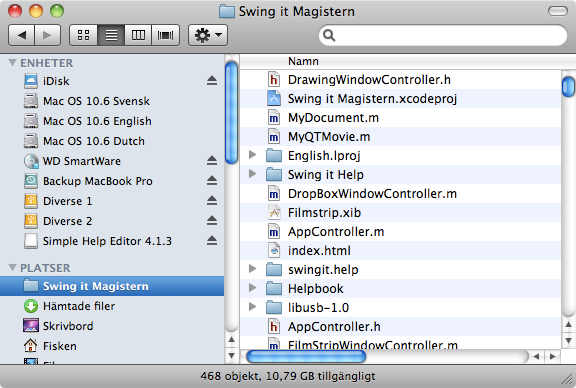Expand the libusb-1.0 folder
Screen dimensions: 576x388
coord(252,306)
